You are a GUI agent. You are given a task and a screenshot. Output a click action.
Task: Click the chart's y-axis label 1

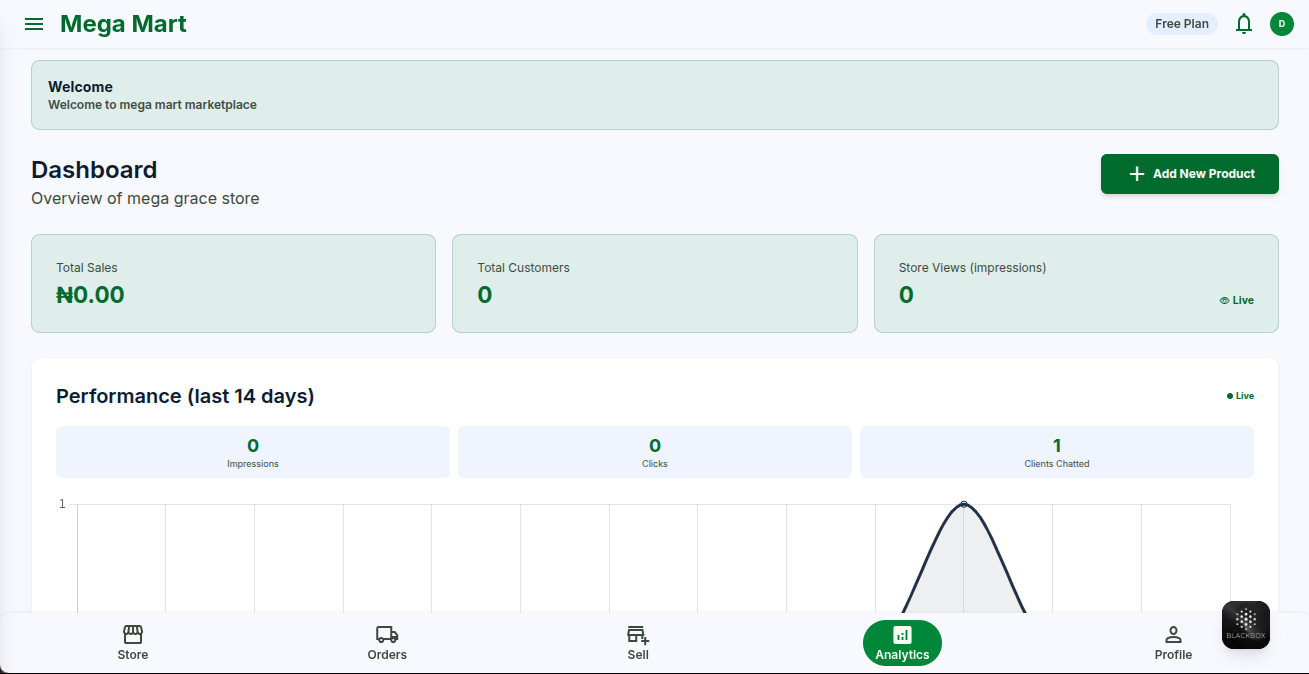click(x=62, y=504)
